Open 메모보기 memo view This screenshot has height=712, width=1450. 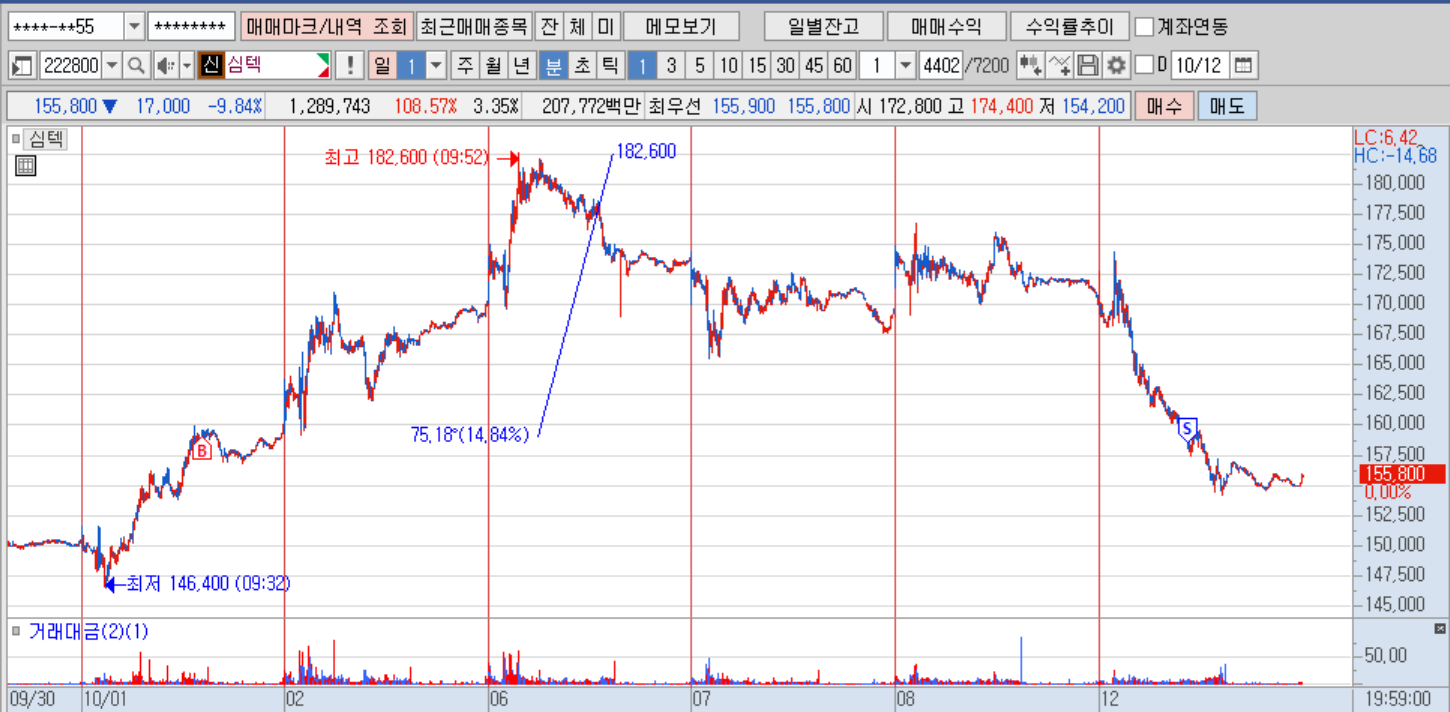(681, 26)
